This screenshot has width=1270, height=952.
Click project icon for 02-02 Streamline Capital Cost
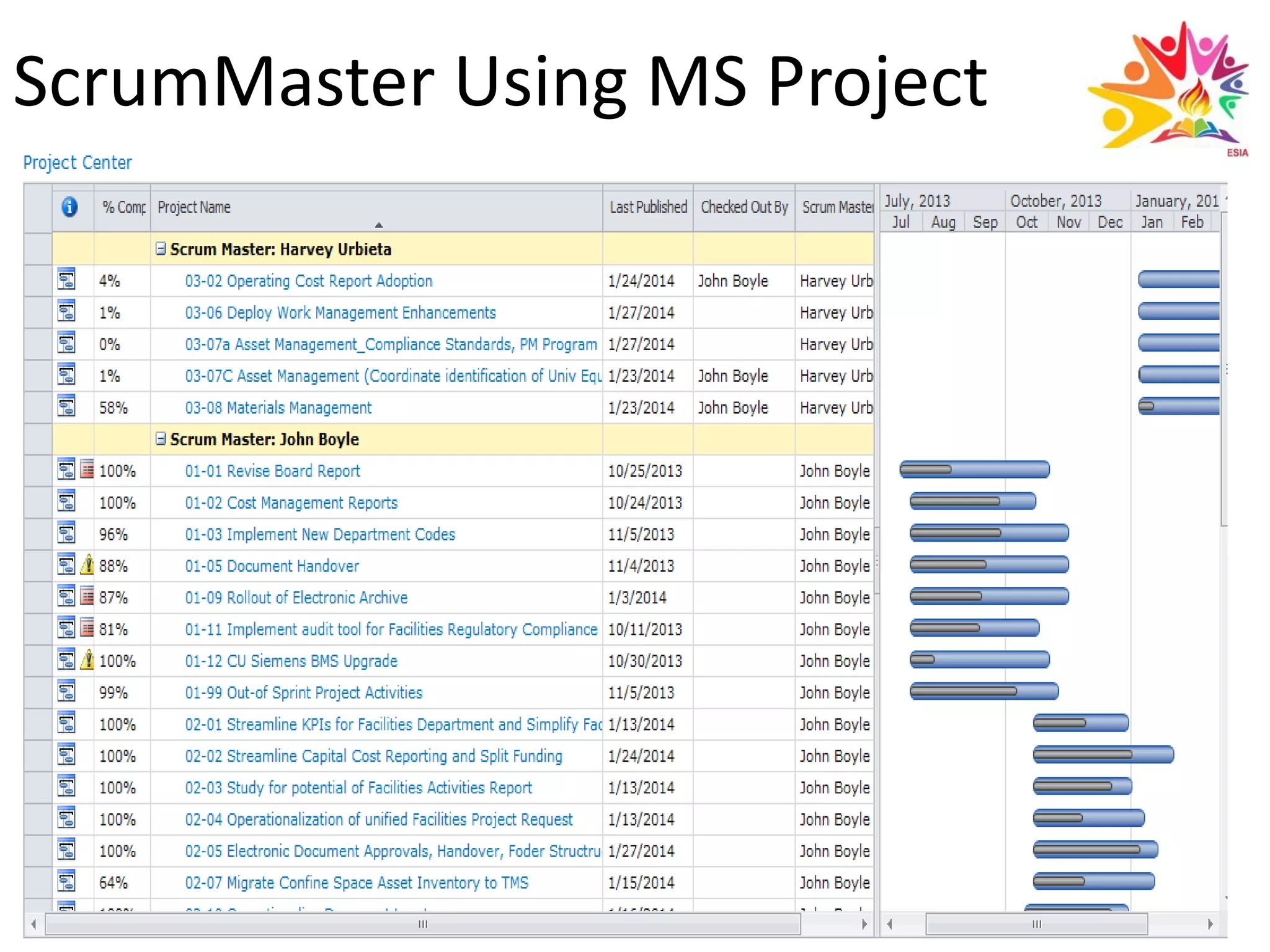pyautogui.click(x=66, y=754)
